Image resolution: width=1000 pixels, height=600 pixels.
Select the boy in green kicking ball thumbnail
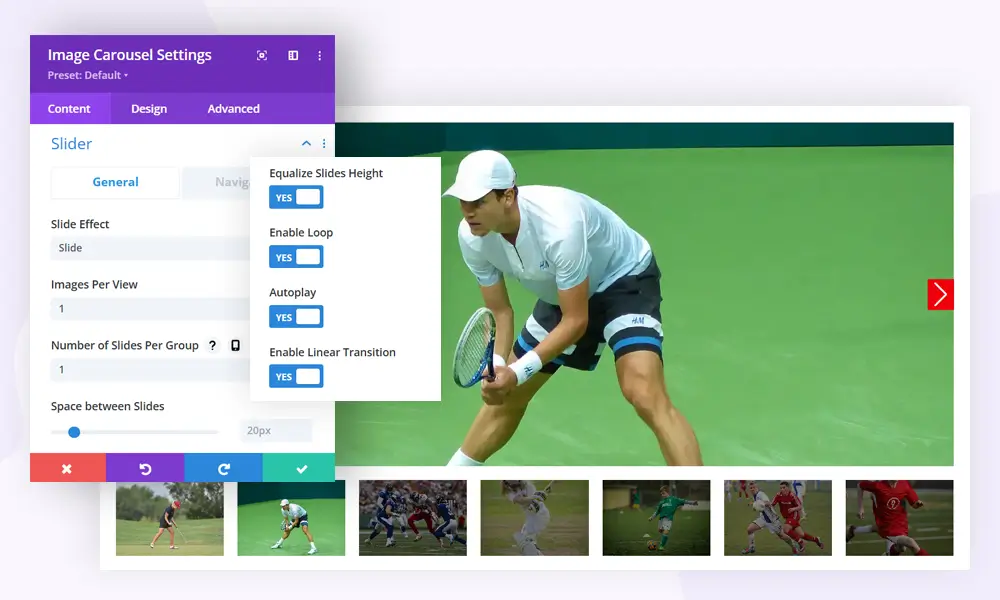pos(656,518)
